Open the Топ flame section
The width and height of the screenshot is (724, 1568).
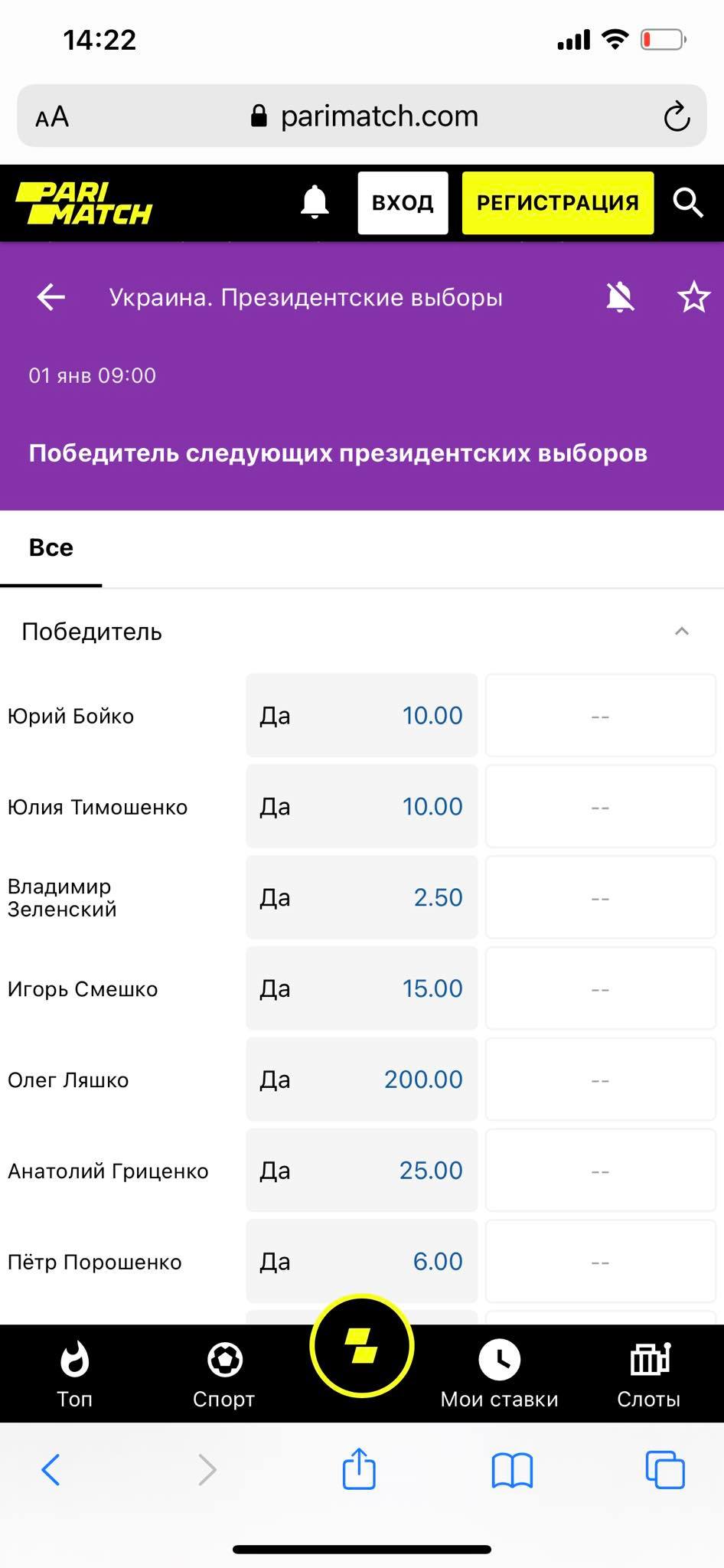pos(74,1375)
